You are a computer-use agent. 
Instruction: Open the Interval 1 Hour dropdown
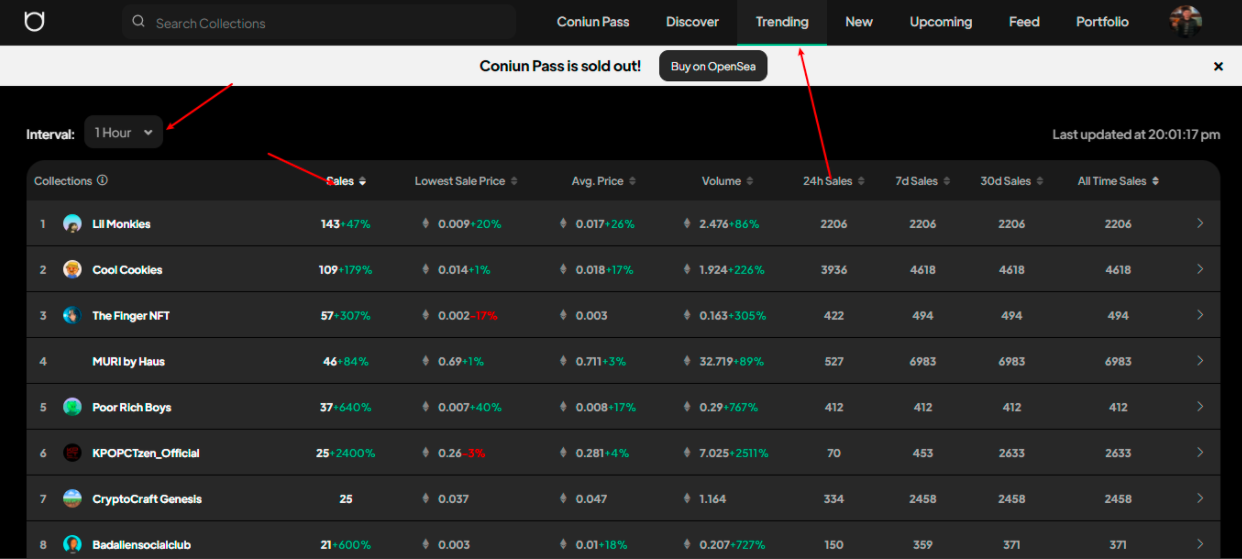pos(123,132)
